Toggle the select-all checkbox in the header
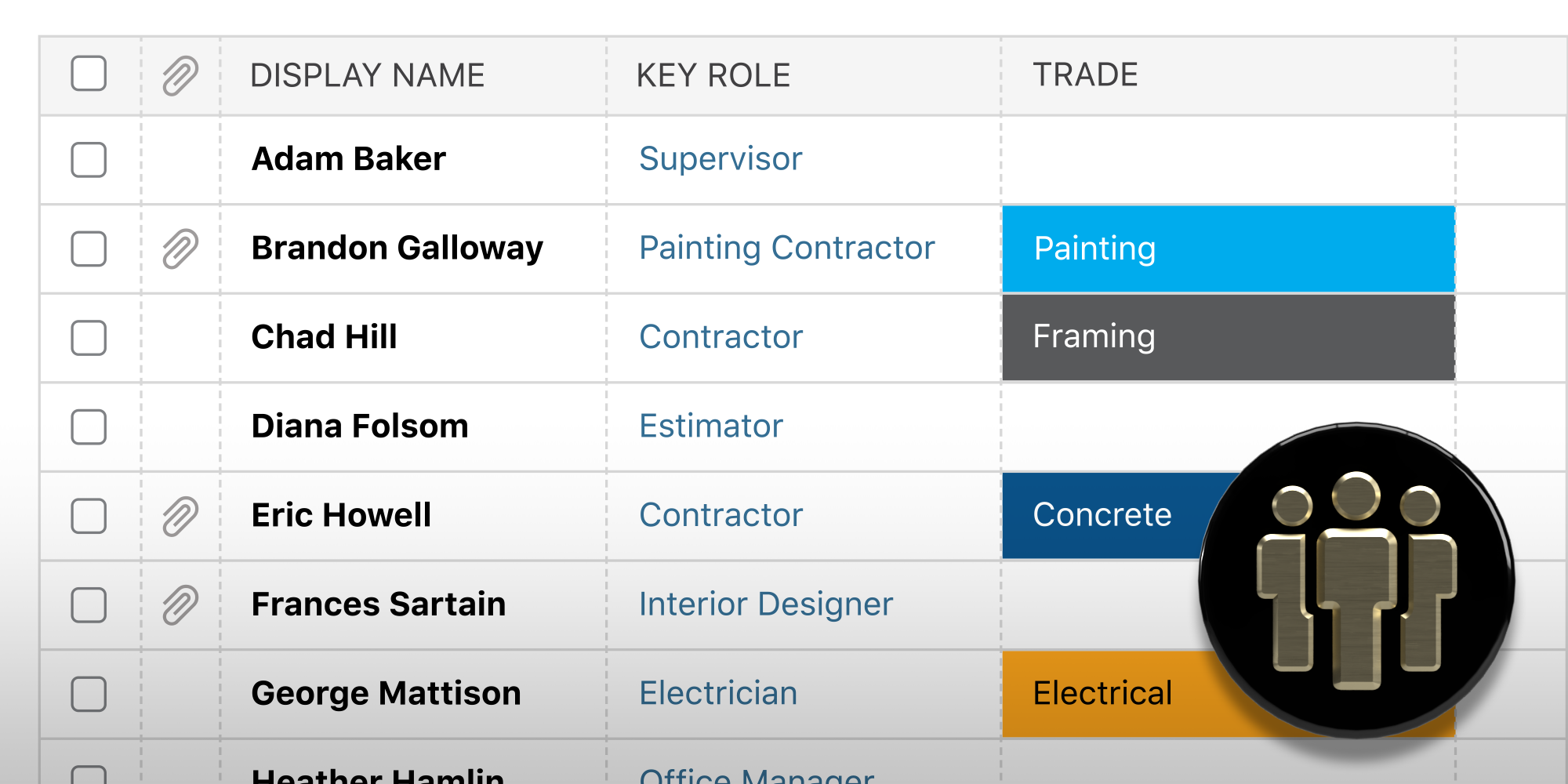Image resolution: width=1568 pixels, height=784 pixels. (88, 75)
